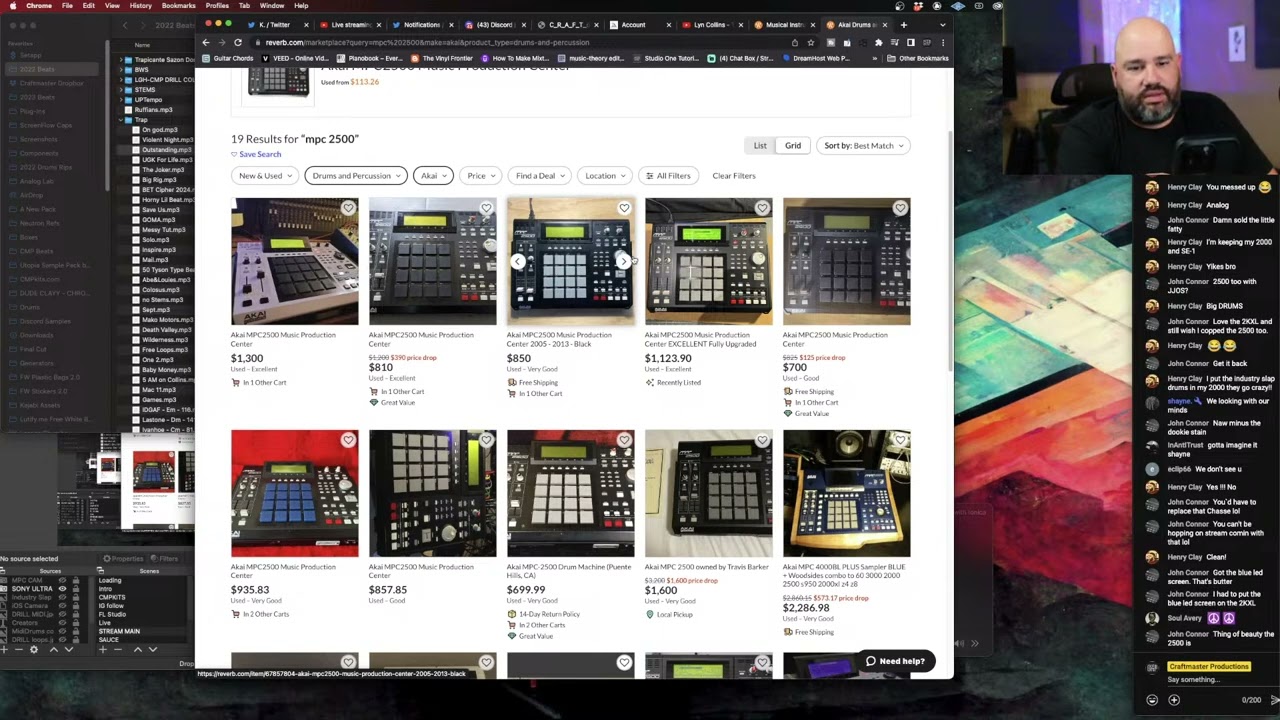Open the Chrome Bookmarks menu
Viewport: 1280px width, 720px height.
coord(178,6)
